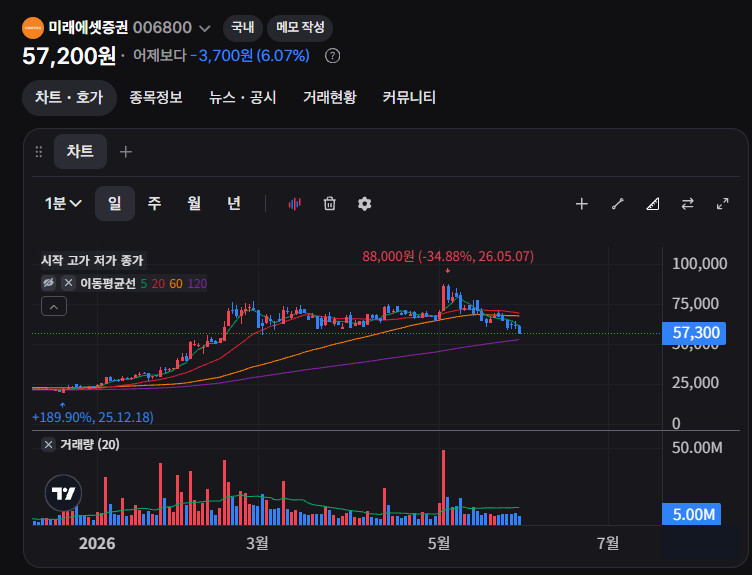Remove the 이동평균선 indicator
This screenshot has height=575, width=752.
69,283
